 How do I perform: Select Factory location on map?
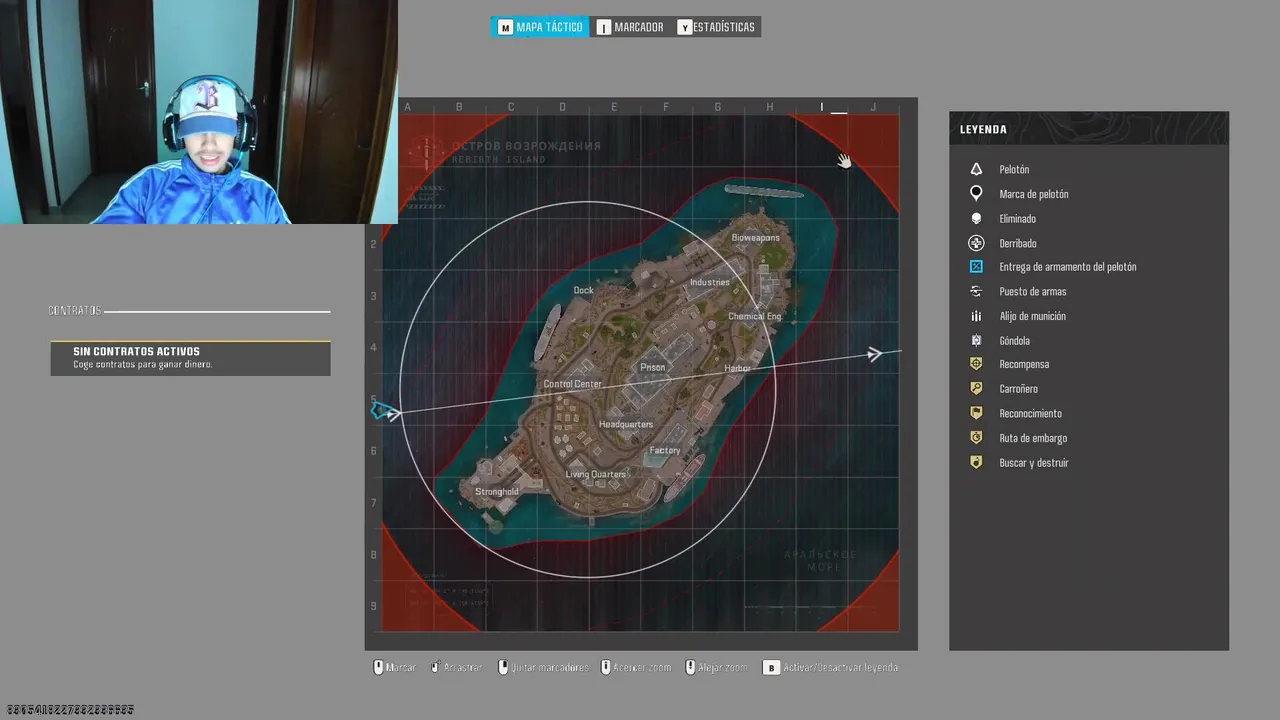pos(665,450)
